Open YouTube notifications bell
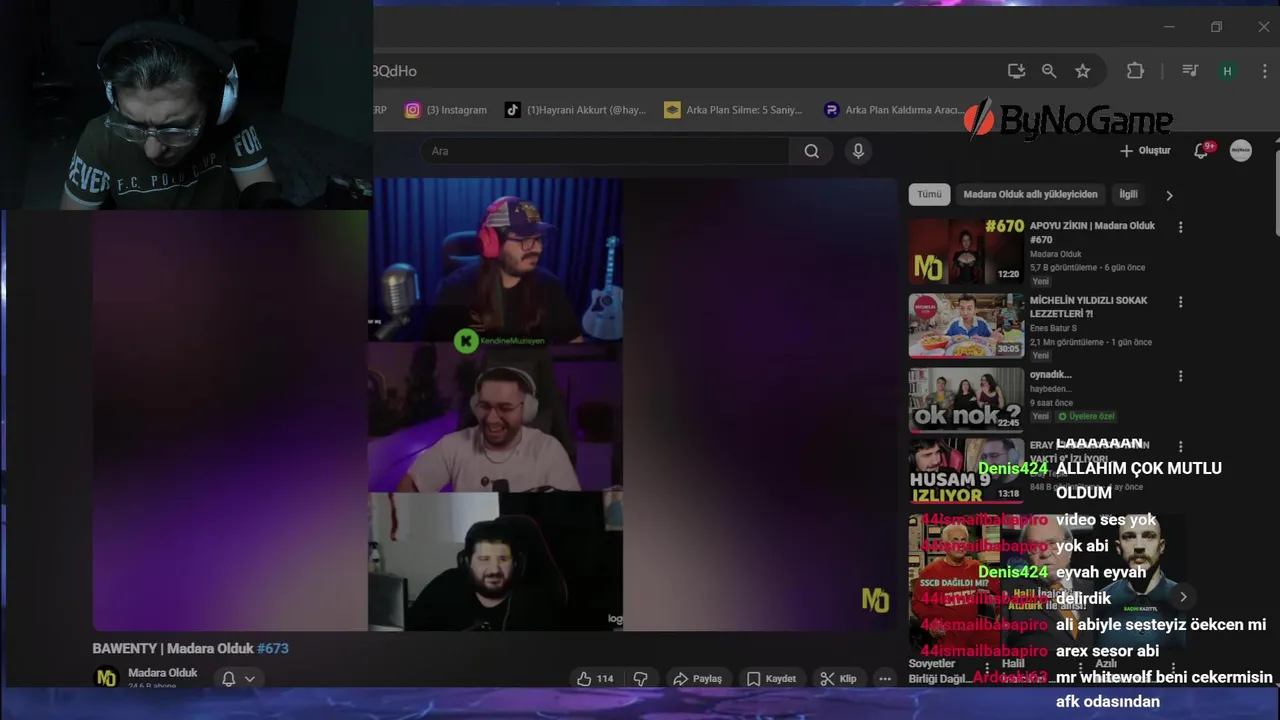Screen dimensions: 1280x720 (x=1202, y=151)
